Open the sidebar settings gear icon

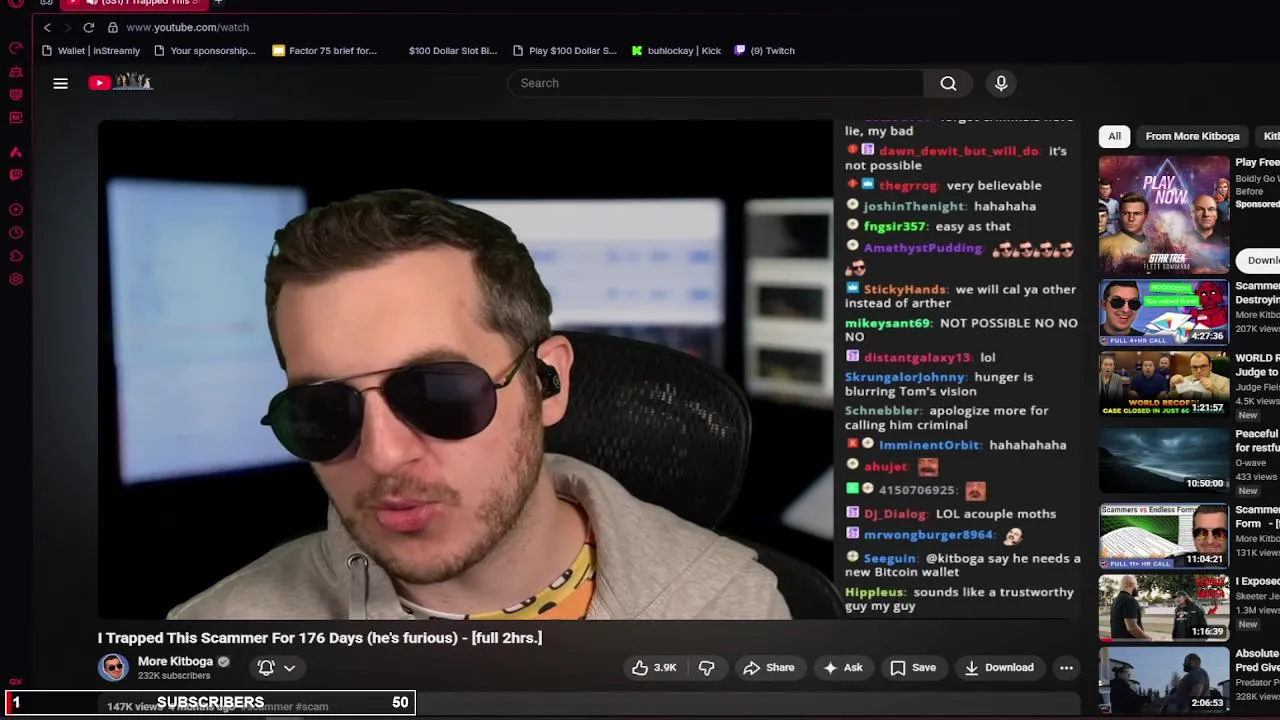pos(16,279)
